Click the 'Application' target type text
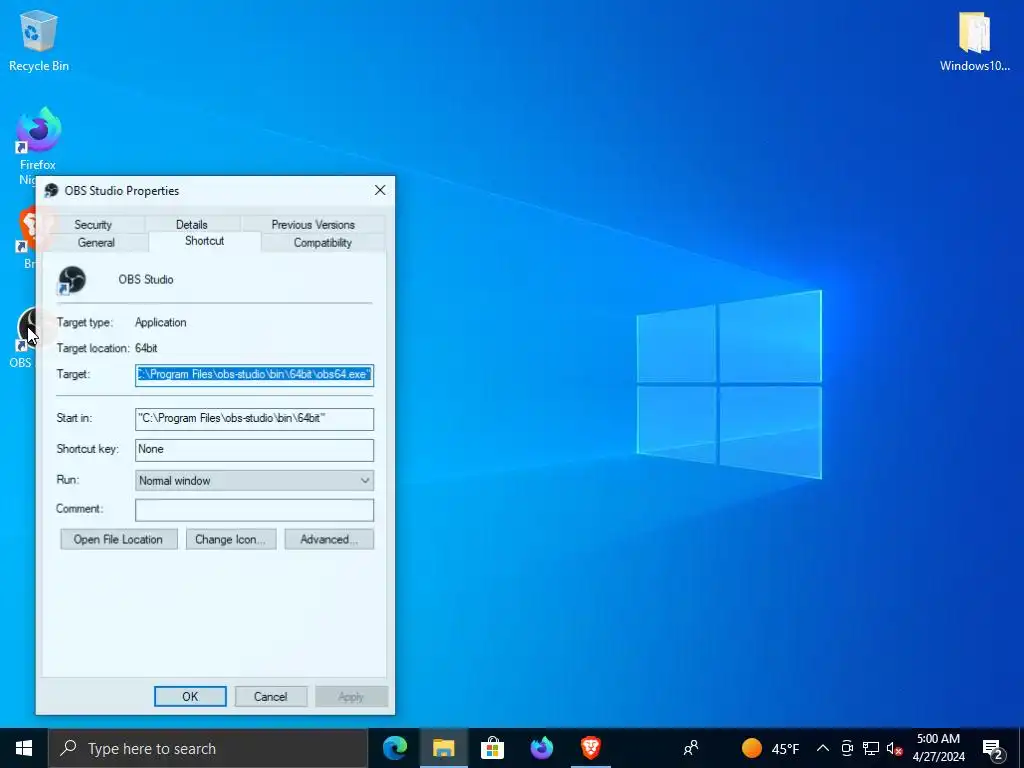1024x768 pixels. 161,323
